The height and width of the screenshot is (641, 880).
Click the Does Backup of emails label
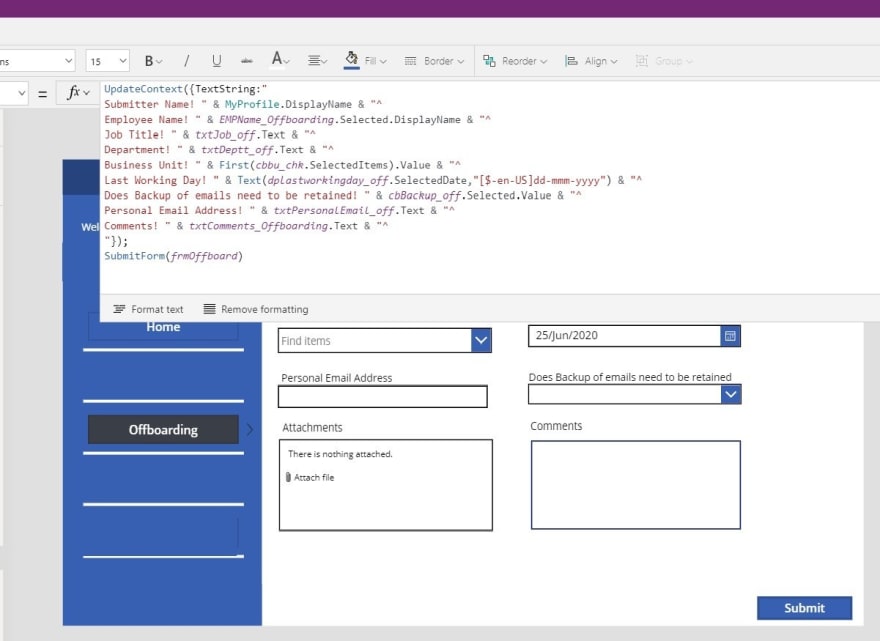tap(630, 377)
